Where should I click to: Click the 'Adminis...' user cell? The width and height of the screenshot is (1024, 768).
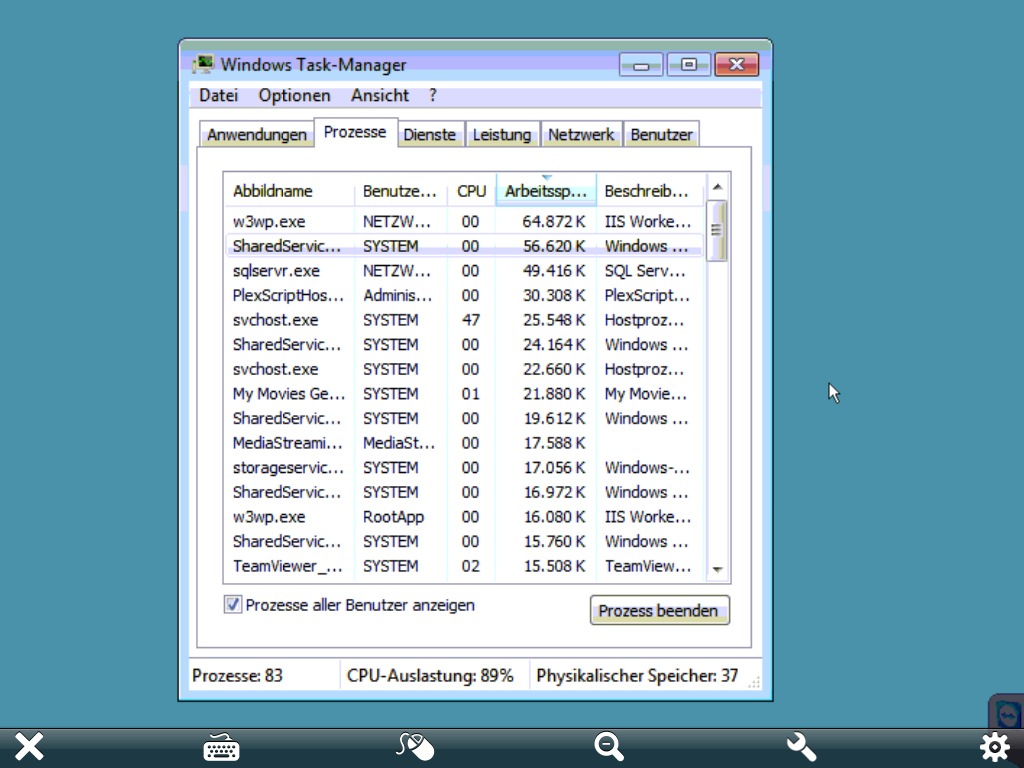pos(397,295)
